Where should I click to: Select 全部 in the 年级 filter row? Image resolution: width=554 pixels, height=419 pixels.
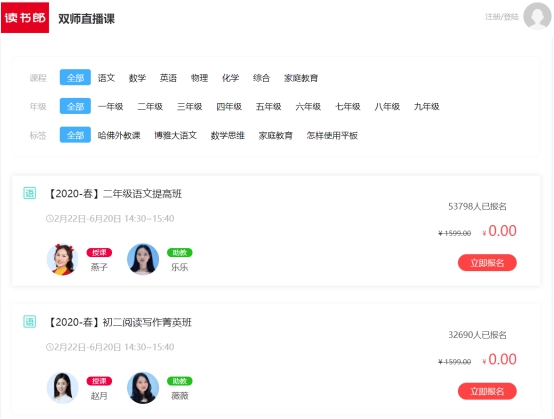coord(75,106)
